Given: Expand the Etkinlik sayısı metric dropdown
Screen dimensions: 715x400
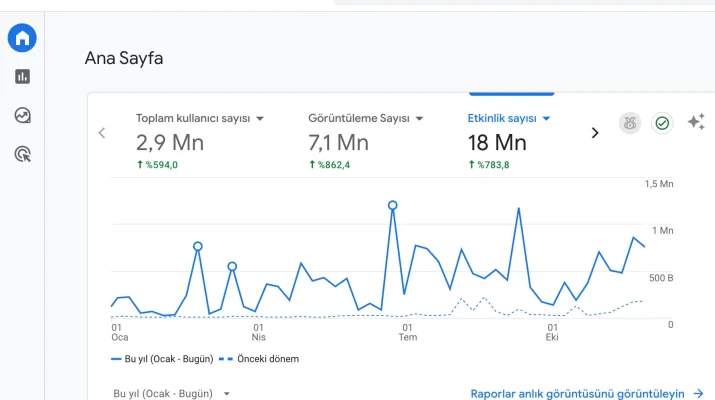Looking at the screenshot, I should [547, 118].
